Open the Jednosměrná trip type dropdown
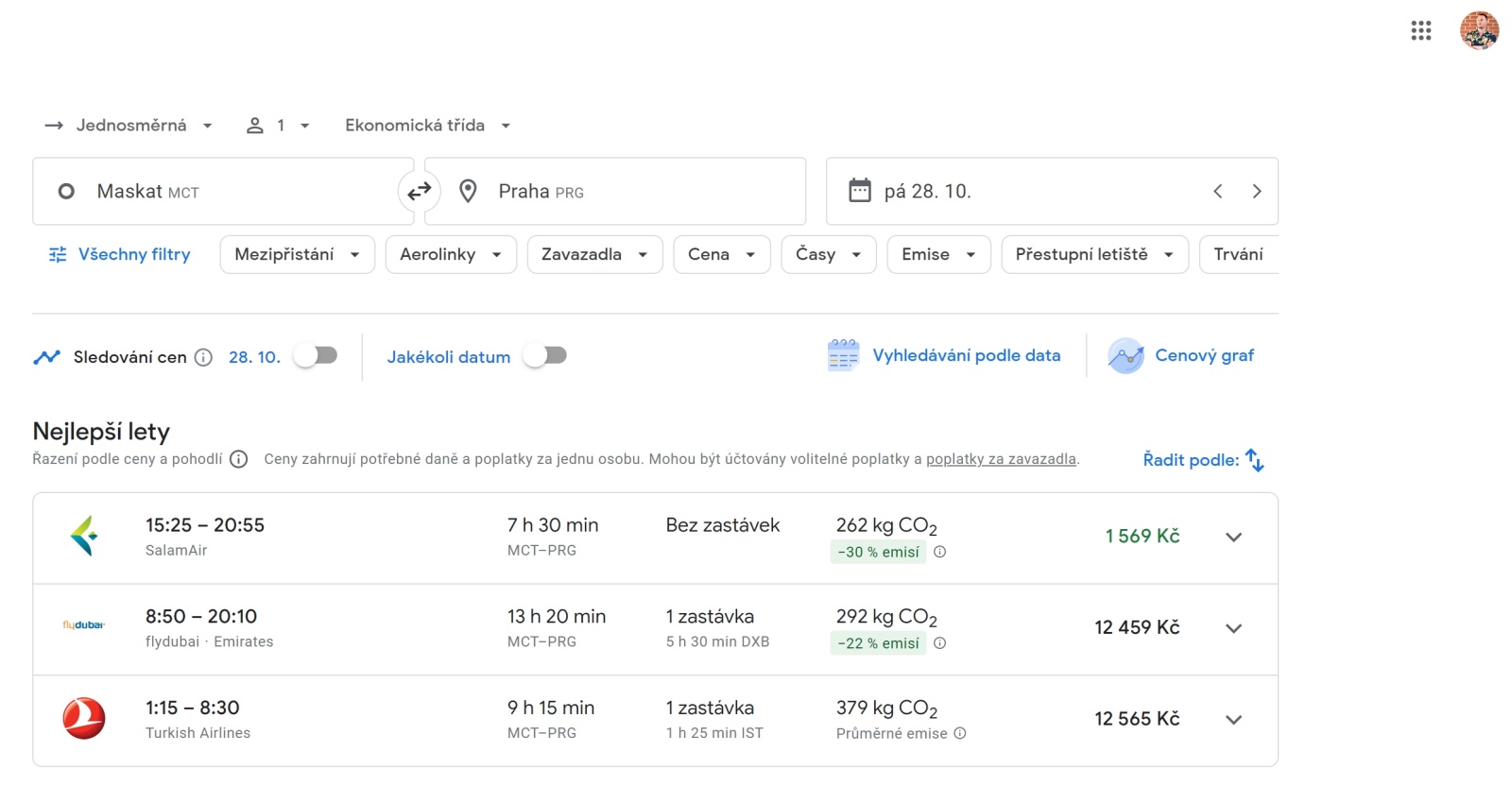Screen dimensions: 1512x786 click(129, 126)
